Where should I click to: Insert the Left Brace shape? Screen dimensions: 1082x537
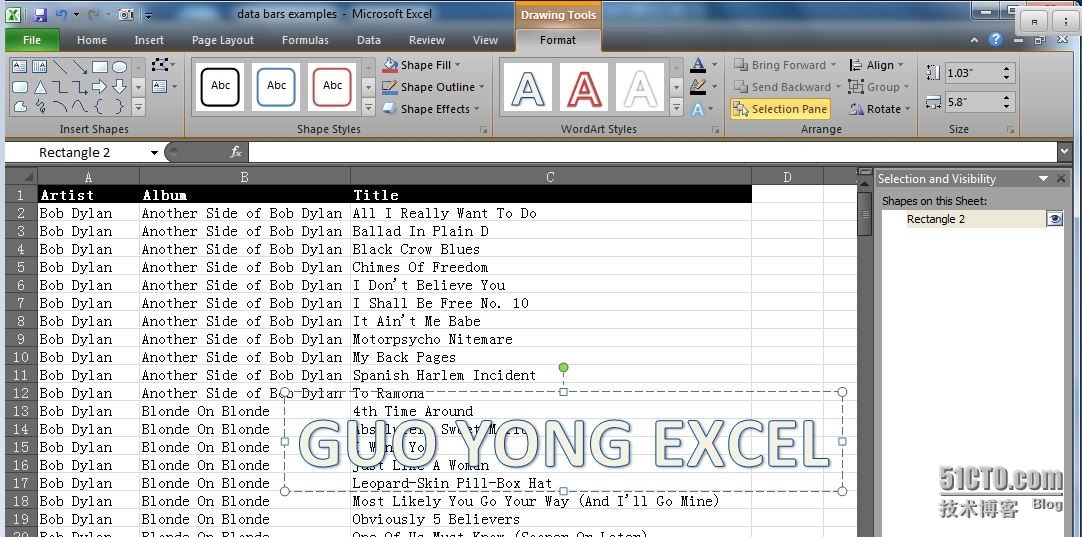coord(100,107)
